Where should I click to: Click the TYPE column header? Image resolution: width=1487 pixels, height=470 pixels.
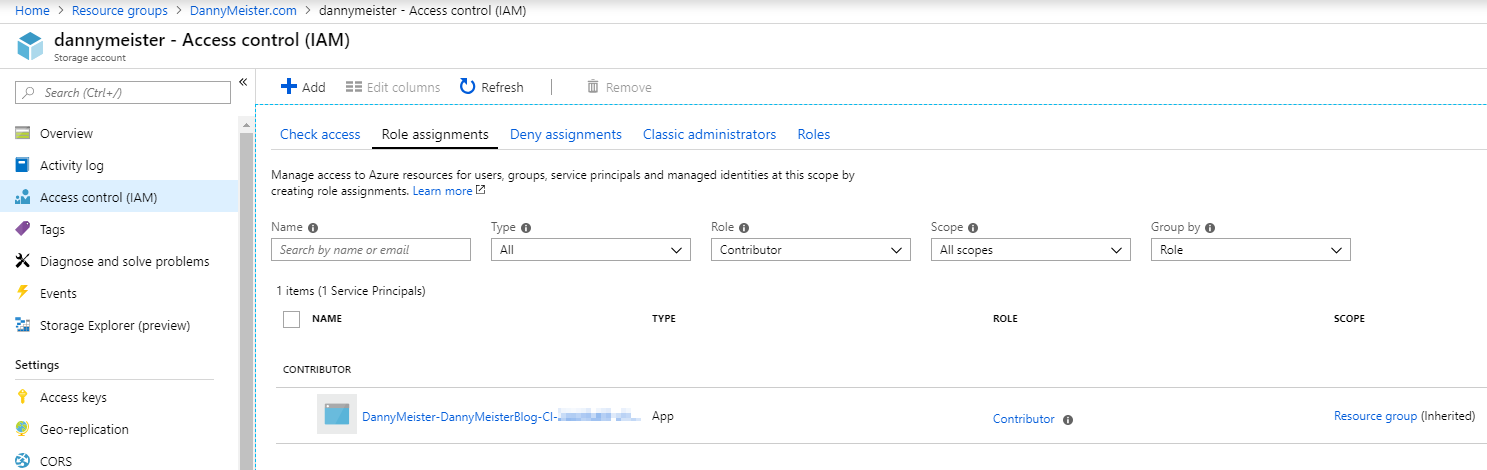click(x=664, y=319)
